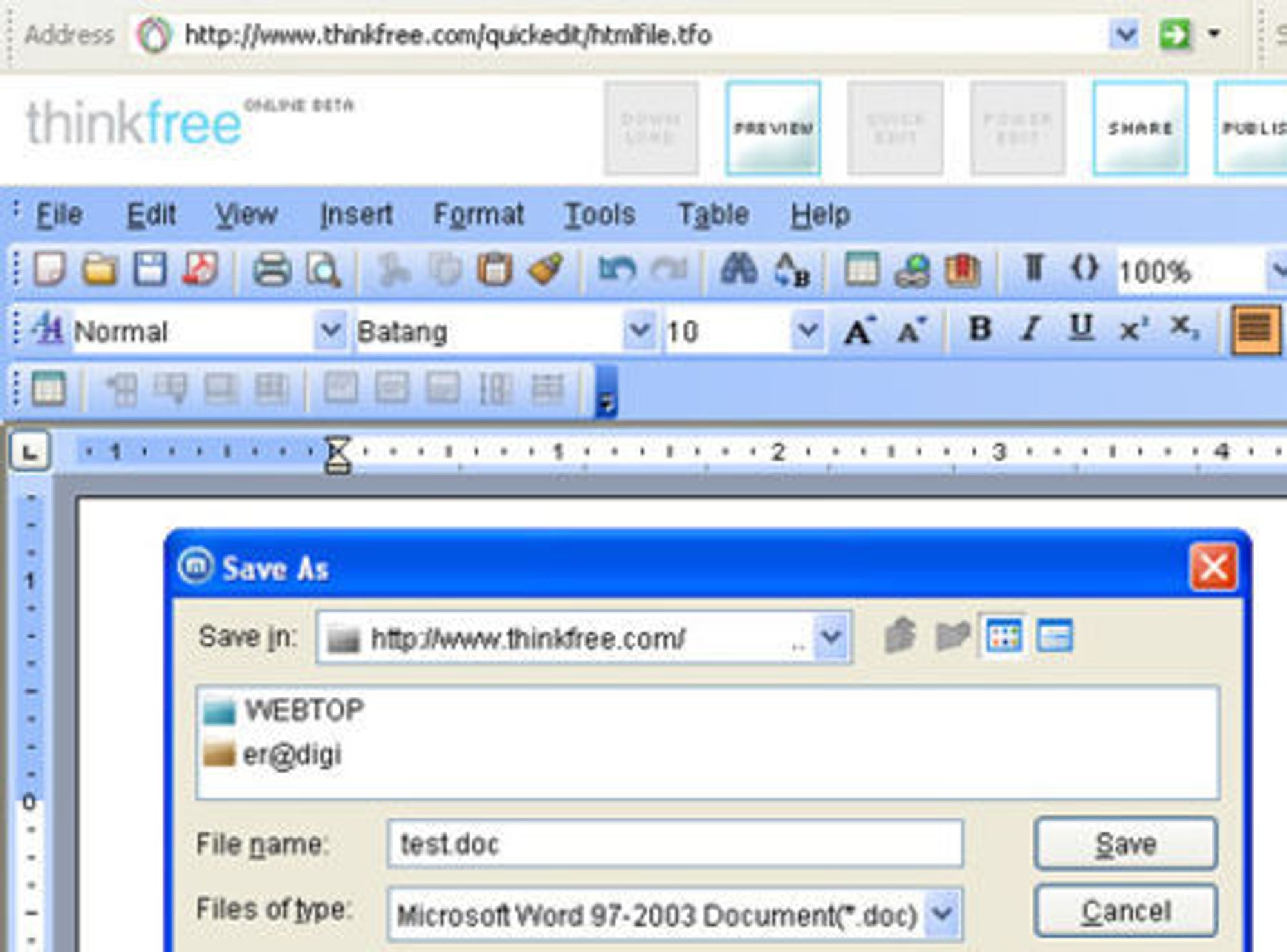Click the Save diskette icon in toolbar

coord(150,269)
